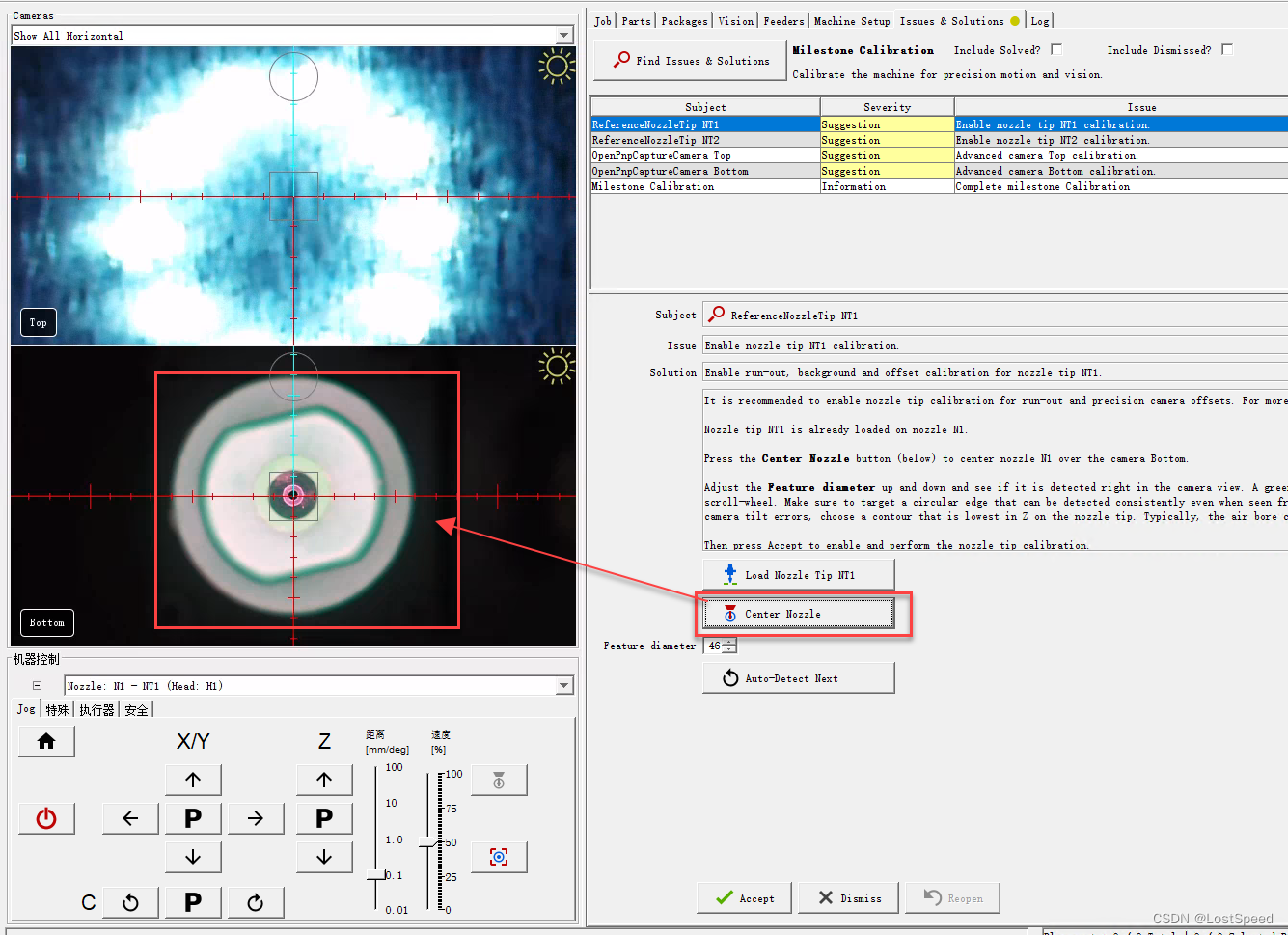Sort issues by Subject column header
The image size is (1288, 935).
pos(705,107)
